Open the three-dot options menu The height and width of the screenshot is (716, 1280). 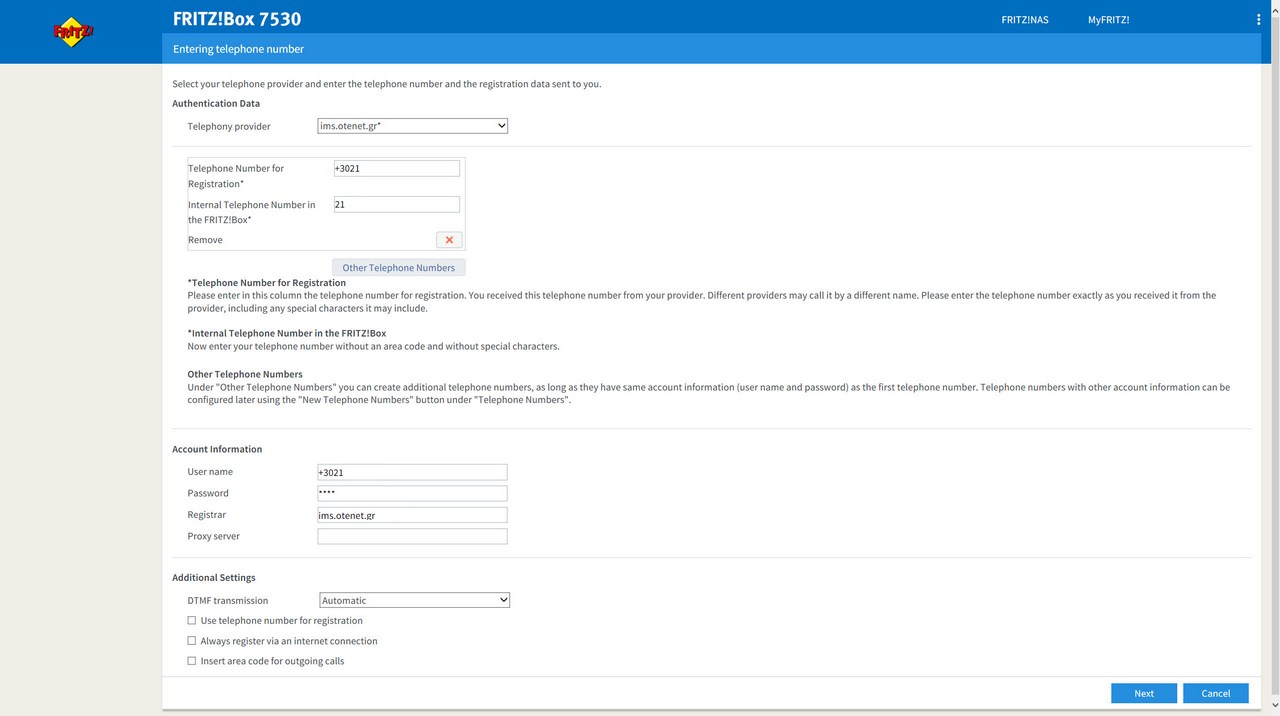[1258, 20]
